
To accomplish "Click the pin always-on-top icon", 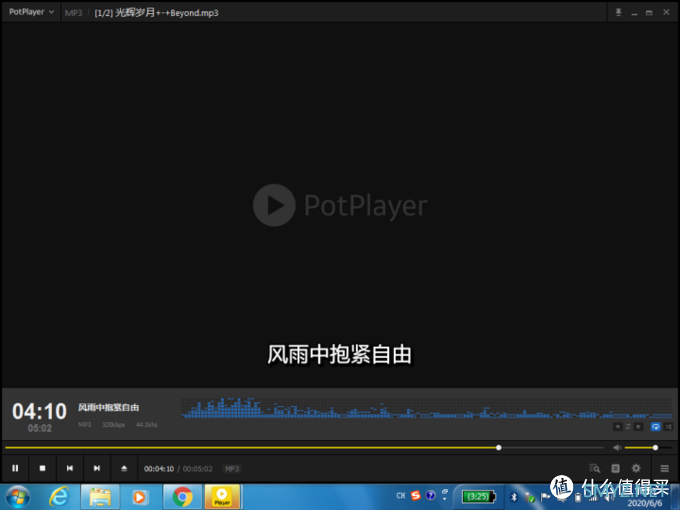I will (x=618, y=12).
